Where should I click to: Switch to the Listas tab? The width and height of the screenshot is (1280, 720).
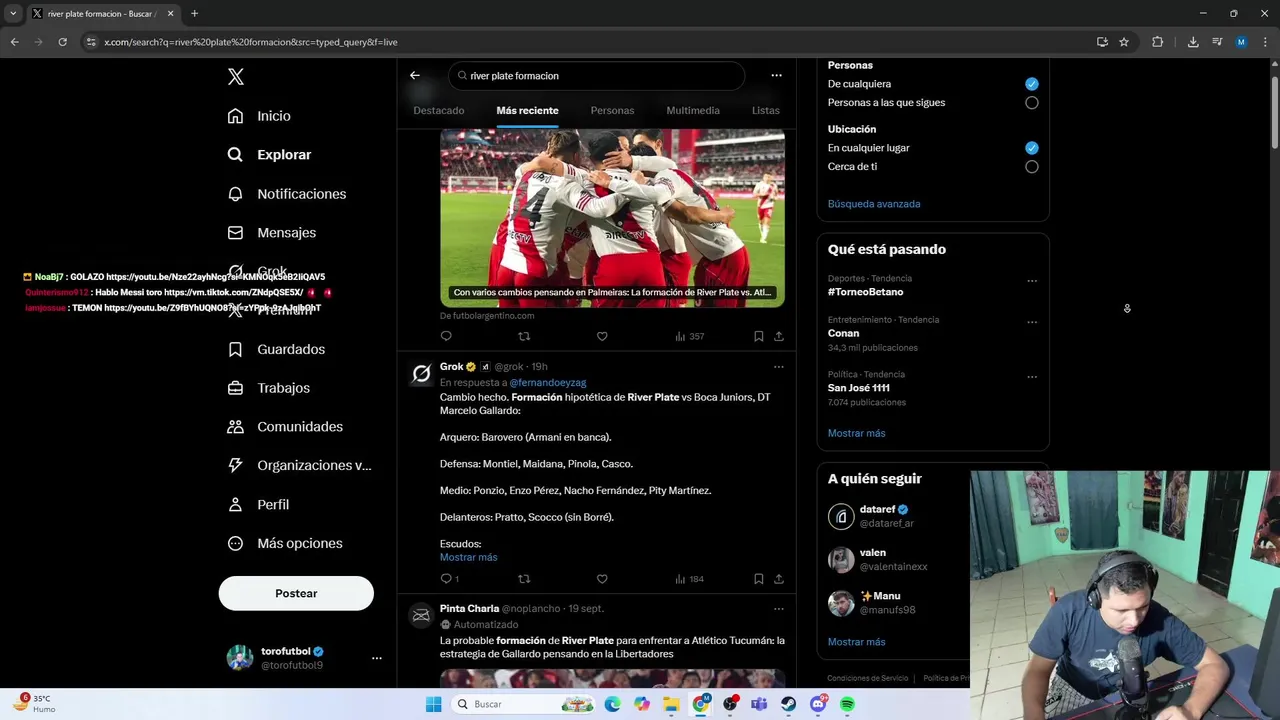766,110
